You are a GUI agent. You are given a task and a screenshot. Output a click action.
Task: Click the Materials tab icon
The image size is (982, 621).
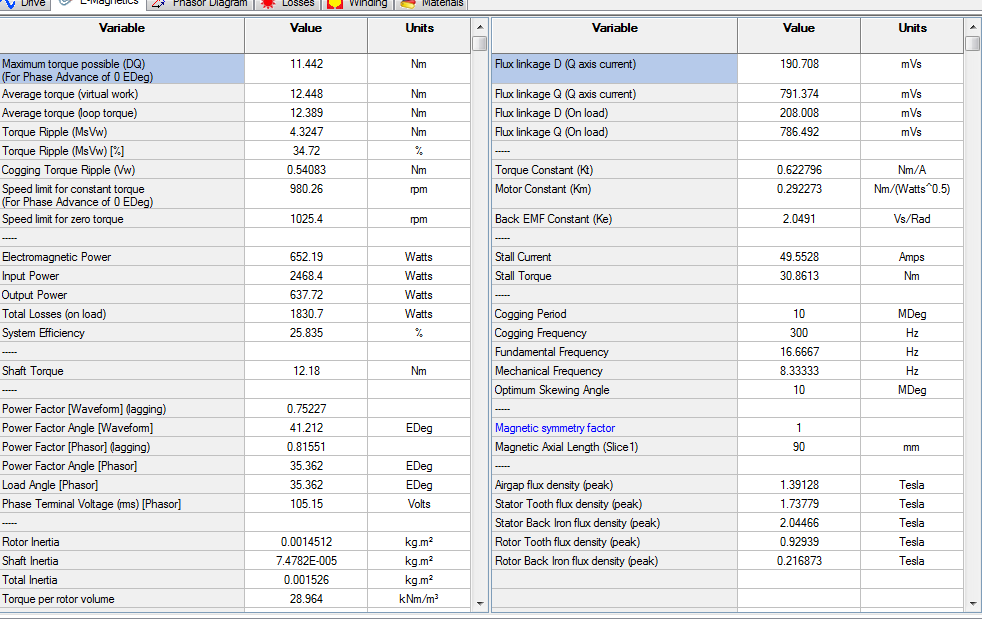(408, 3)
